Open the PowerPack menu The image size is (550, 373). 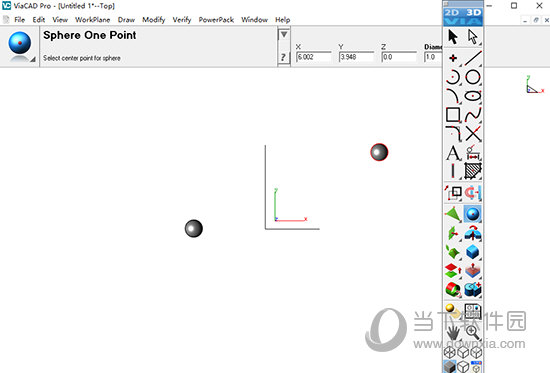(216, 20)
